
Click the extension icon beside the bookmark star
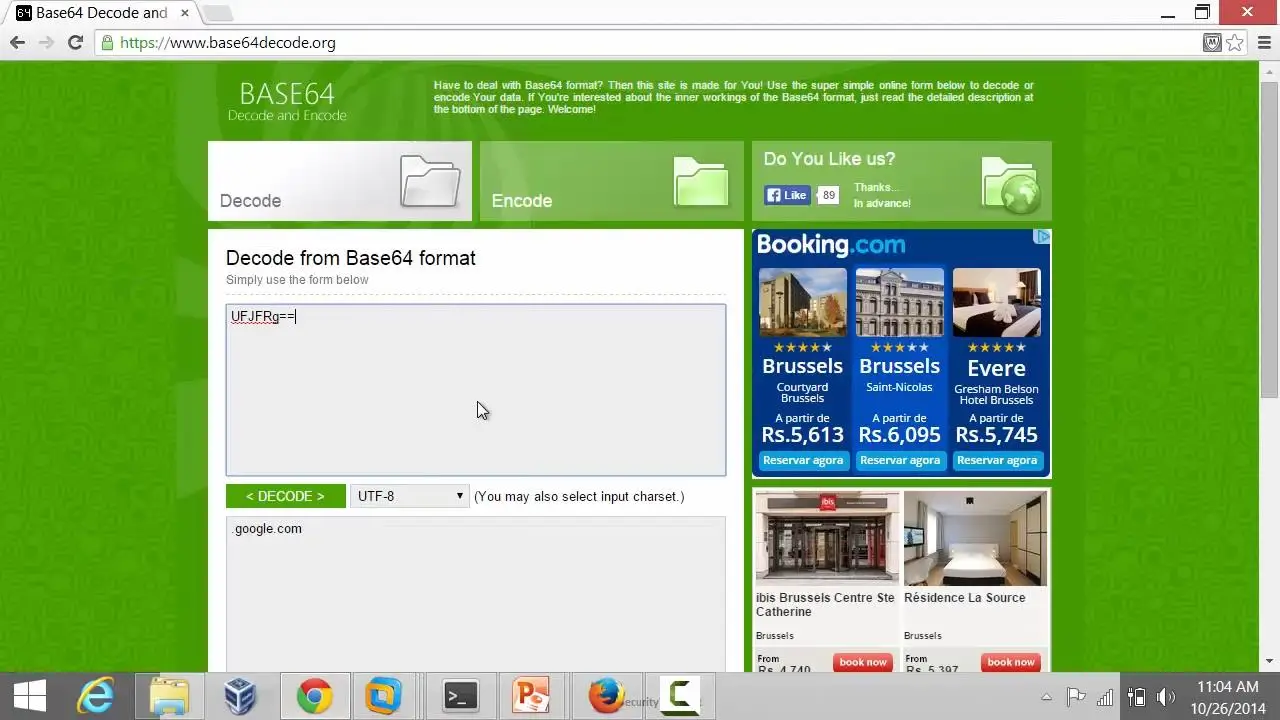click(1212, 43)
